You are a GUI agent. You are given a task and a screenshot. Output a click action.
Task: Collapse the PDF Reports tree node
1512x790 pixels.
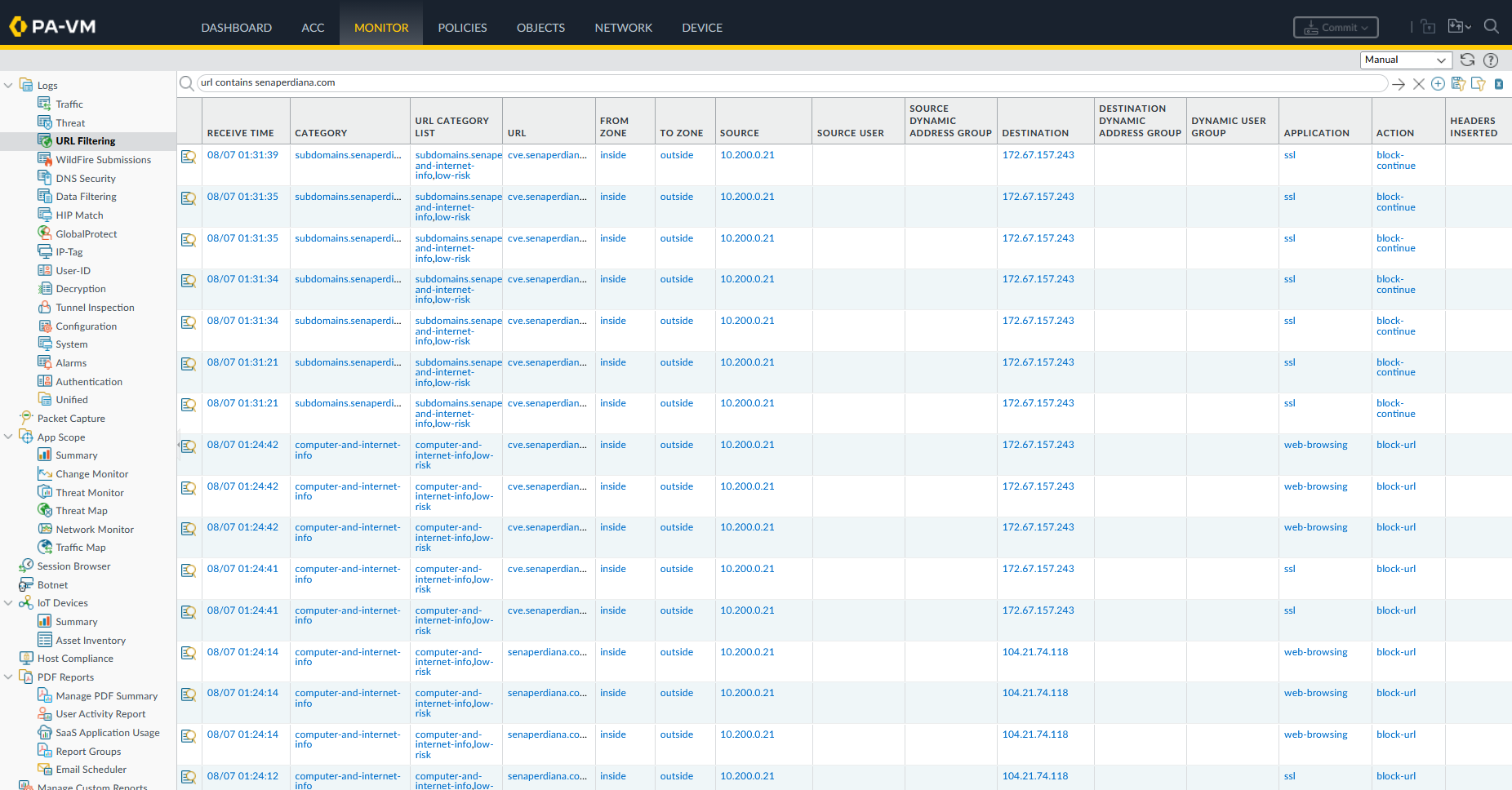click(x=8, y=677)
